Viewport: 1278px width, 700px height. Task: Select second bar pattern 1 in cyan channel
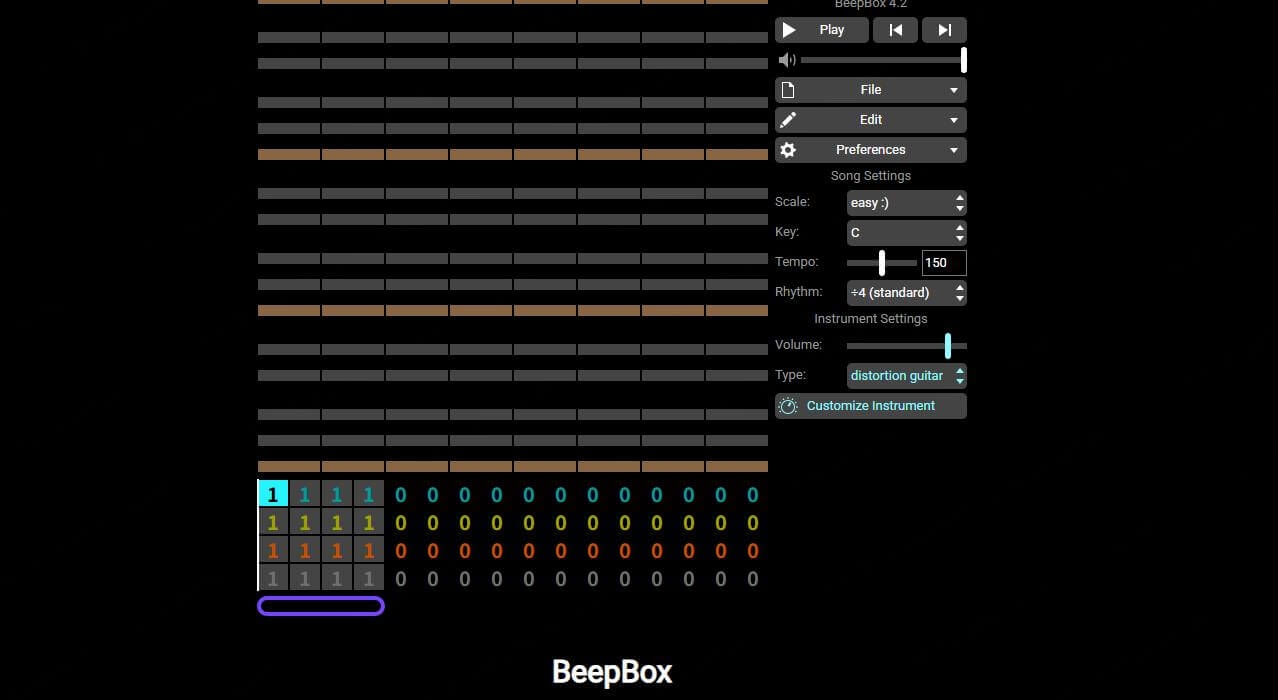click(305, 494)
